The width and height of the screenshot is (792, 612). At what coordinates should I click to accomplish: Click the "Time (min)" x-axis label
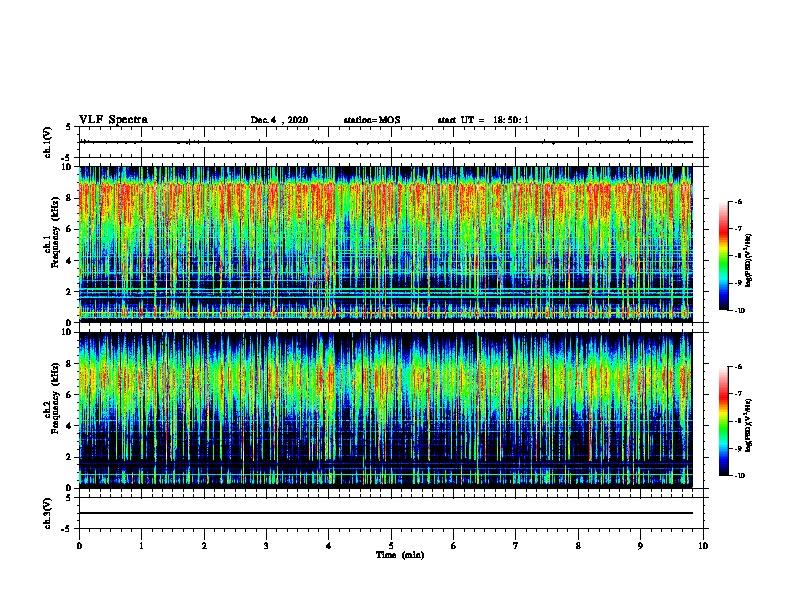(400, 555)
